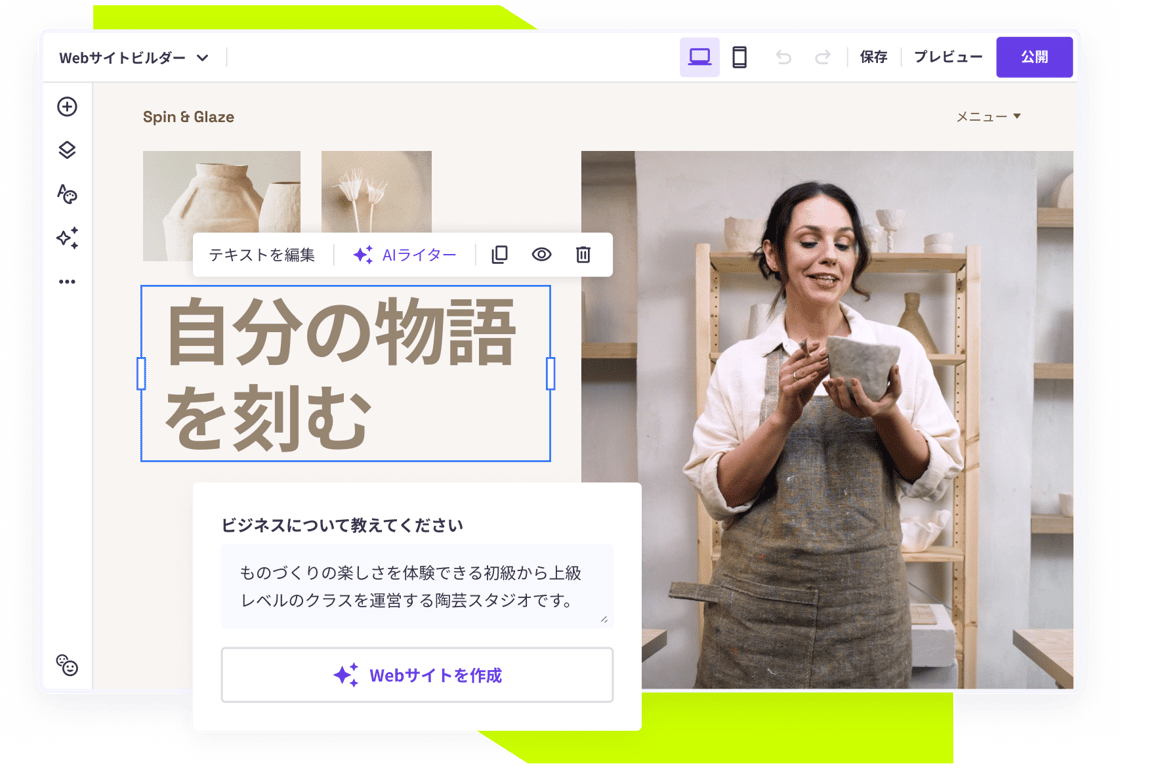Delete the heading via trash icon
1164x768 pixels.
pyautogui.click(x=583, y=254)
